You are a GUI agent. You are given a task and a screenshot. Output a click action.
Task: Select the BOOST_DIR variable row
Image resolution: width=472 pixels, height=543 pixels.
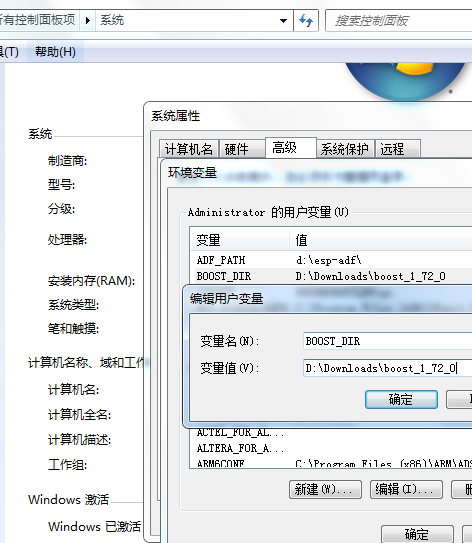[x=331, y=276]
